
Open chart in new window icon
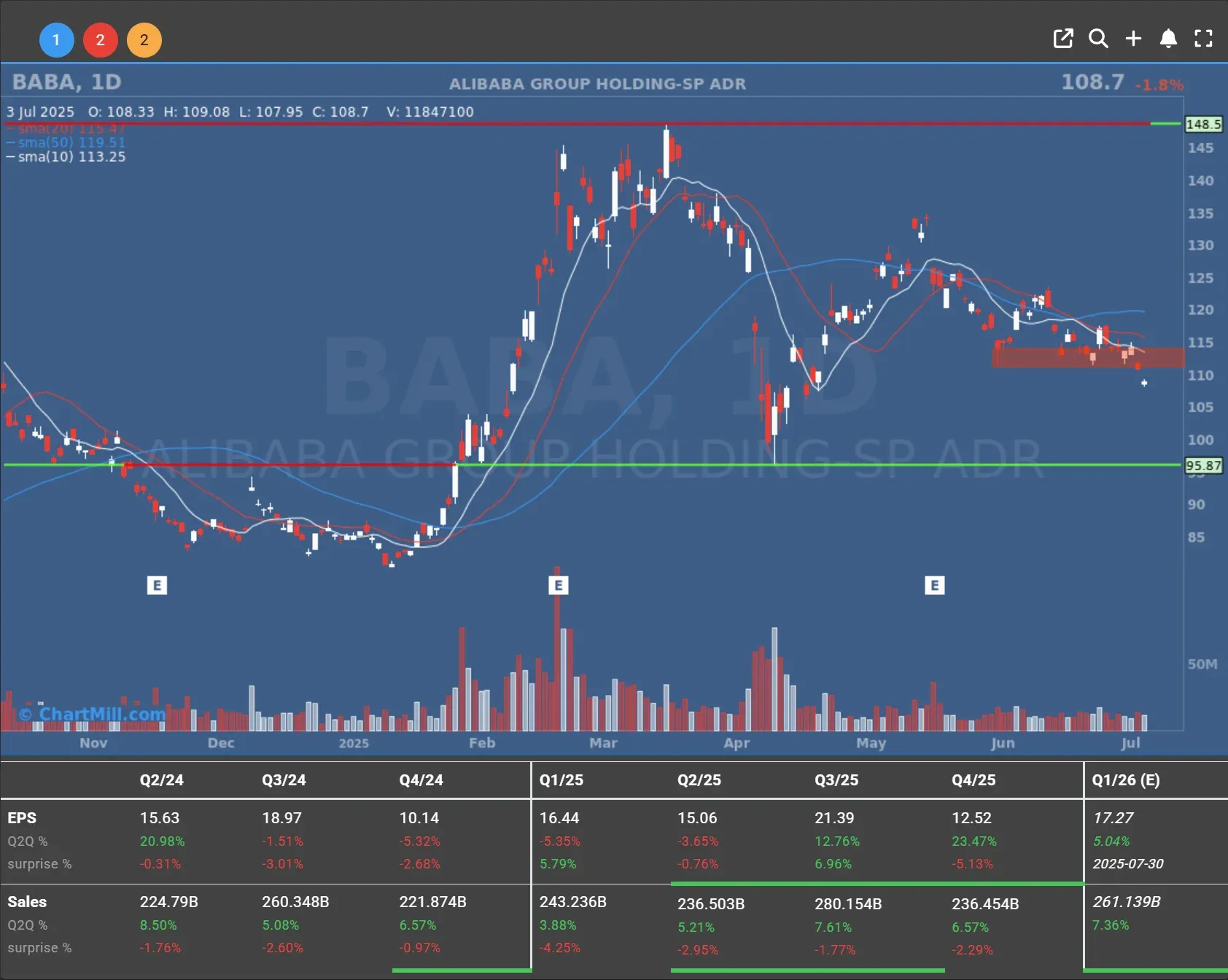tap(1063, 39)
